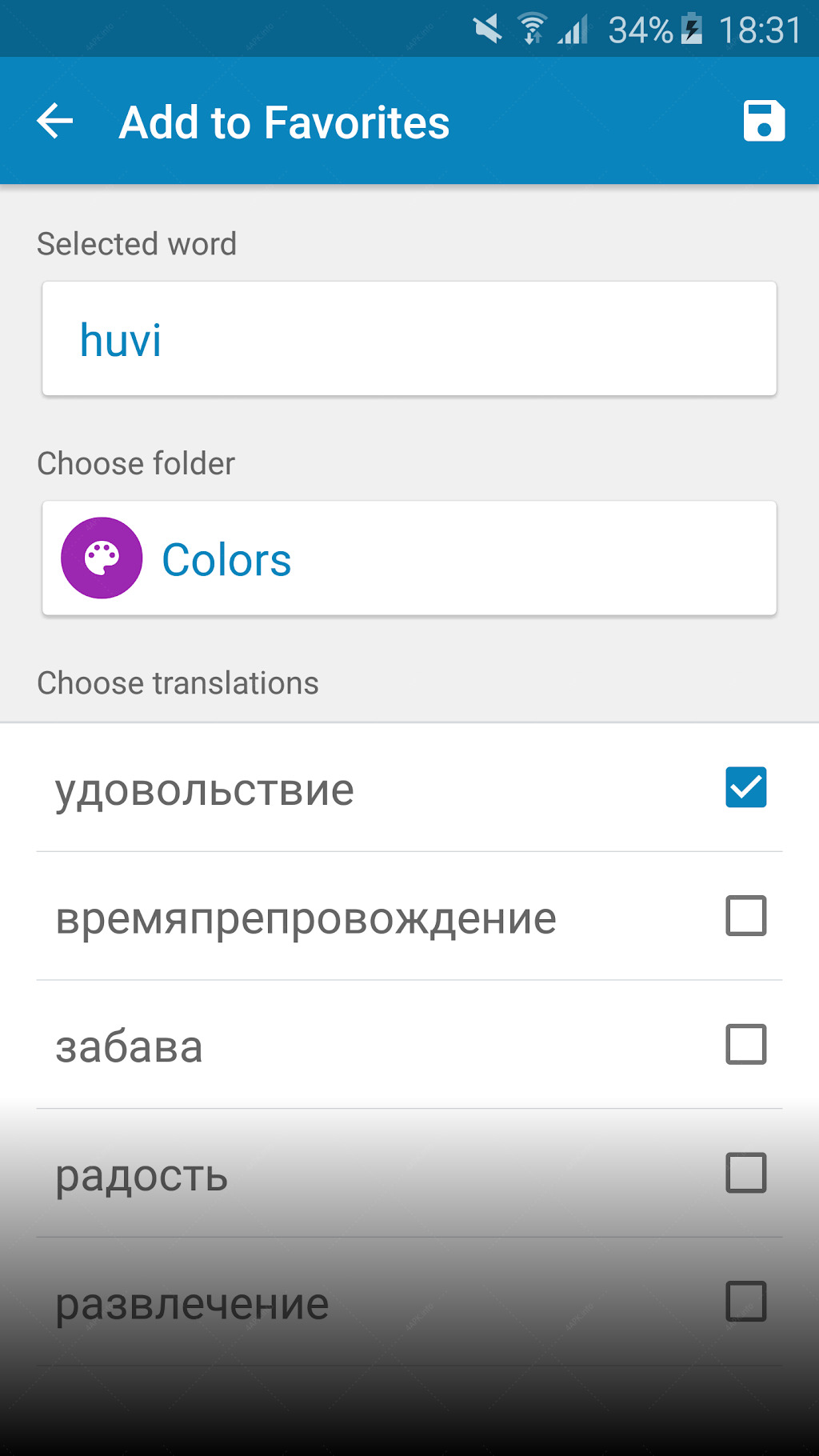The height and width of the screenshot is (1456, 819).
Task: Tap the Add to Favorites title
Action: 284,122
